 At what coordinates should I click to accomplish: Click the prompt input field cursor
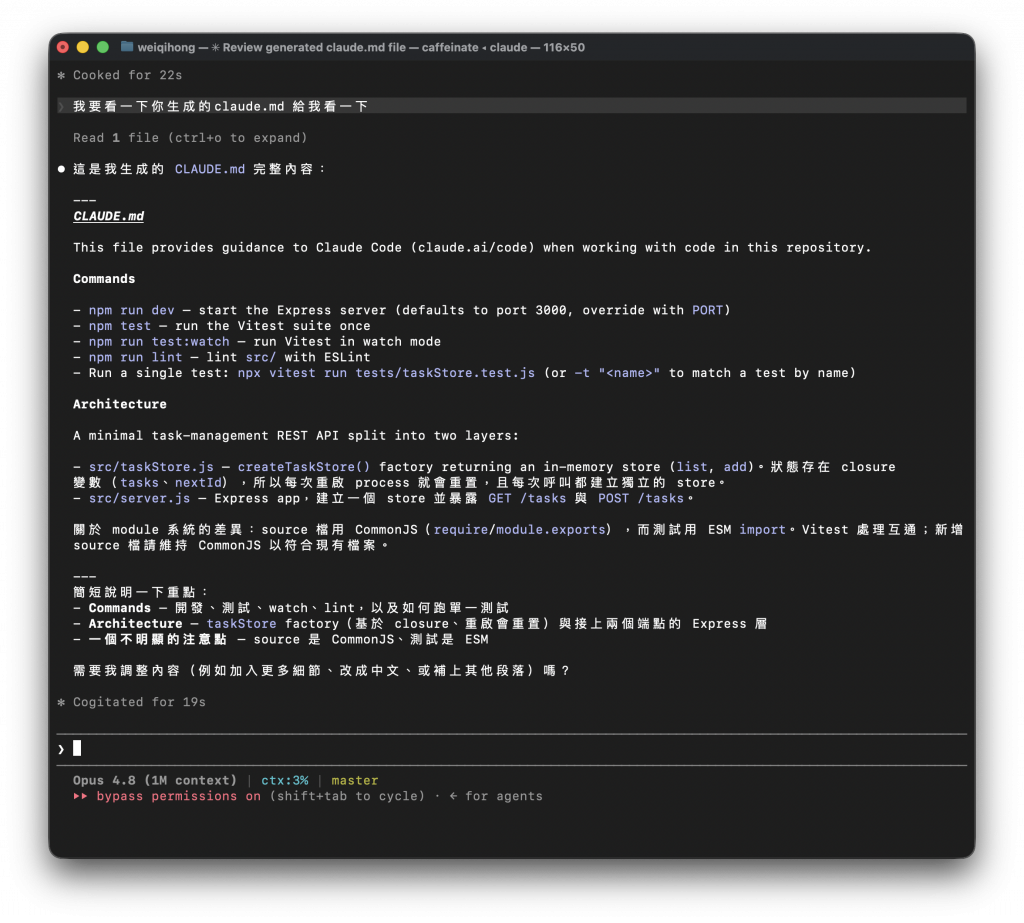(77, 749)
